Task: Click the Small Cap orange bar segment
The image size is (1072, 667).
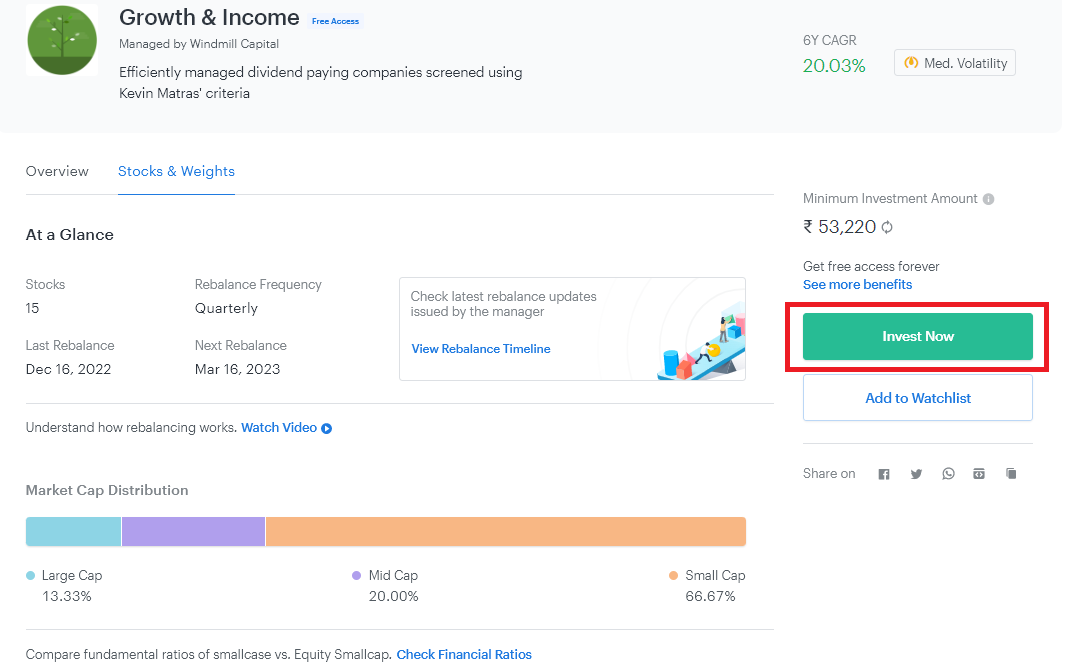Action: tap(505, 531)
